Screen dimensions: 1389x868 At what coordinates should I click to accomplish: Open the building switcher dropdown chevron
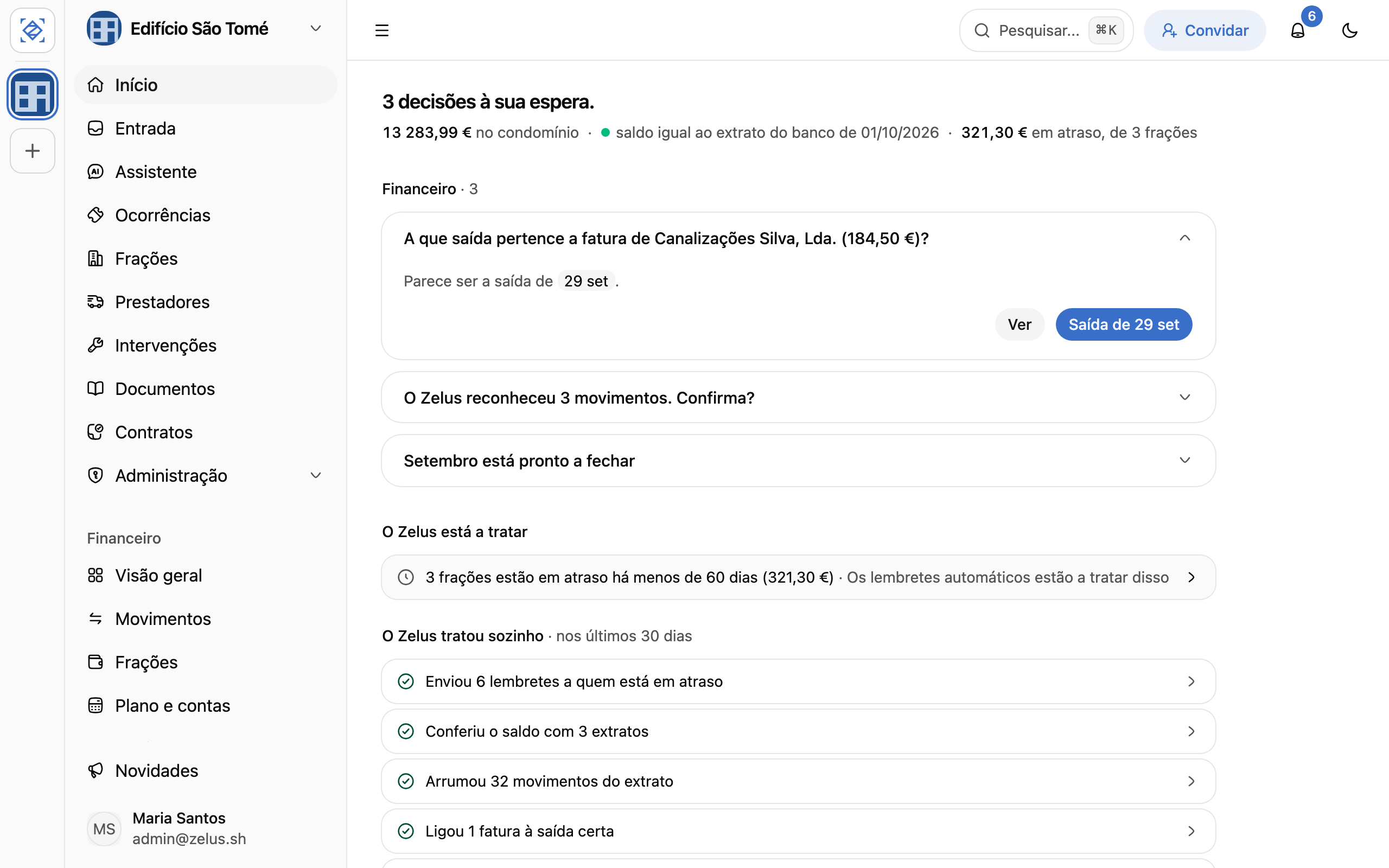point(315,28)
